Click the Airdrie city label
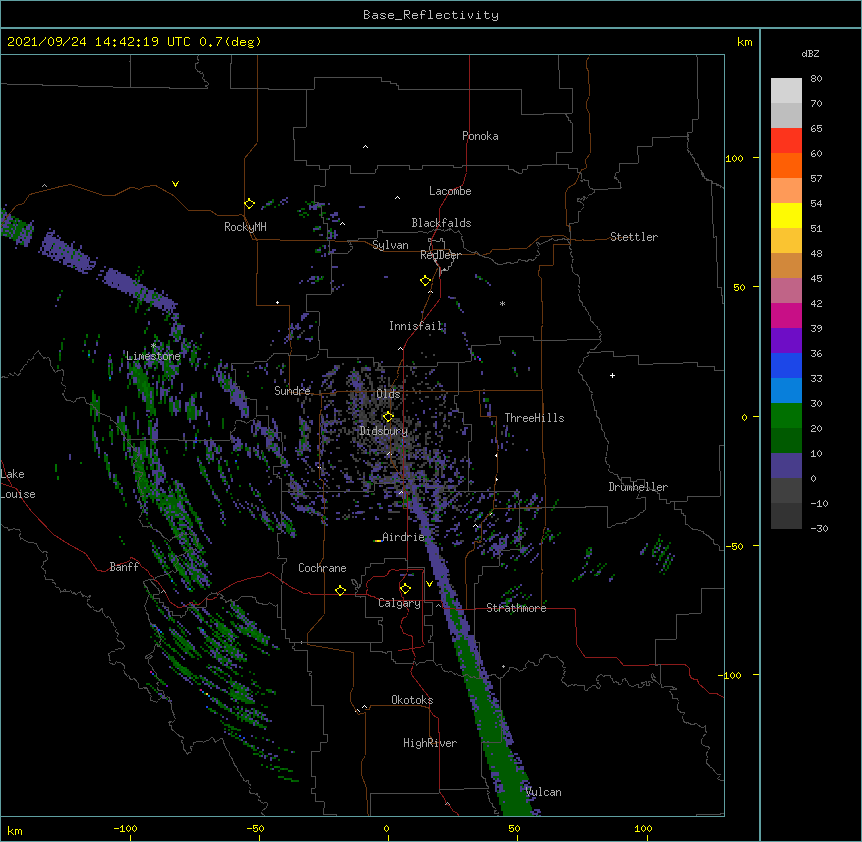Image resolution: width=862 pixels, height=842 pixels. [x=404, y=537]
